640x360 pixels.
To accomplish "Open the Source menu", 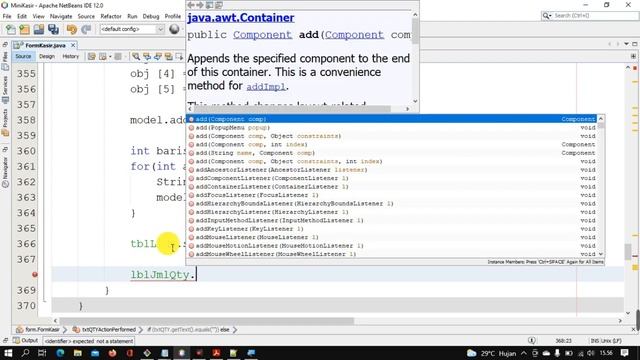I will coord(86,16).
